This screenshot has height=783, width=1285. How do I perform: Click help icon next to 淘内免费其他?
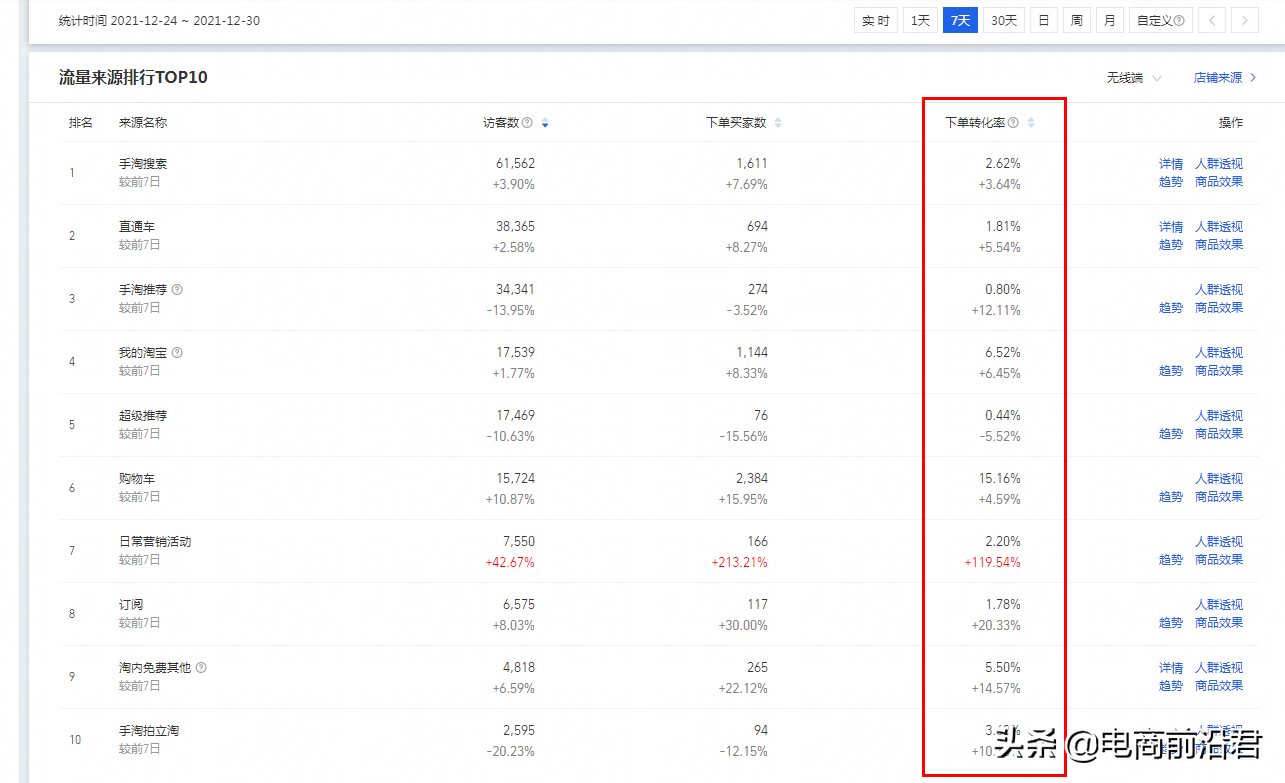tap(201, 667)
